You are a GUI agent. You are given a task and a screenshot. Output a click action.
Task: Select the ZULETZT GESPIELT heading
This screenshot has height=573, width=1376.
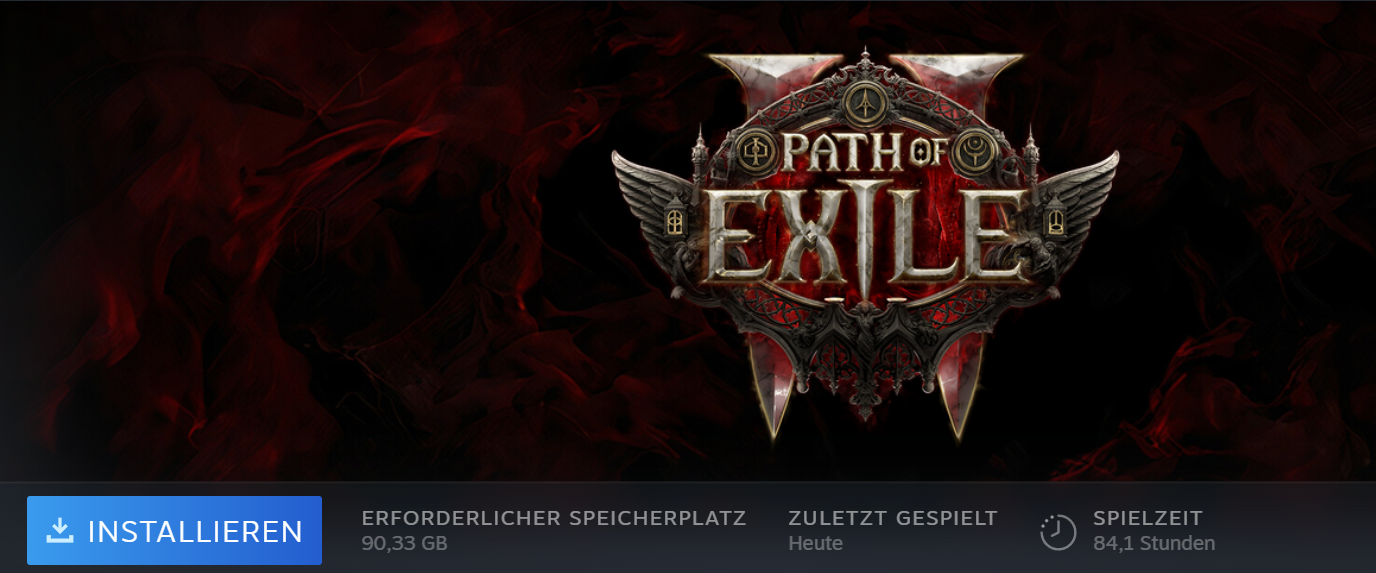point(893,519)
